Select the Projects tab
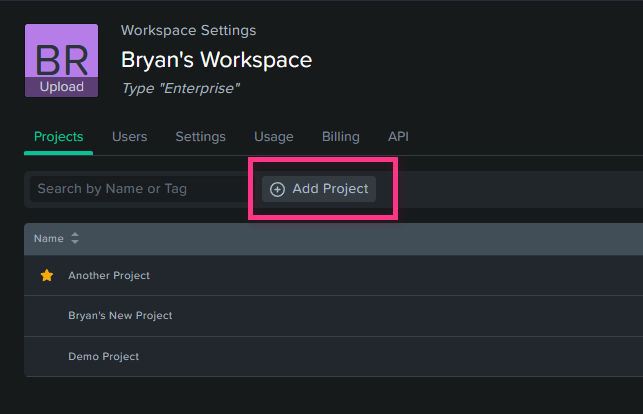The width and height of the screenshot is (643, 414). coord(59,136)
